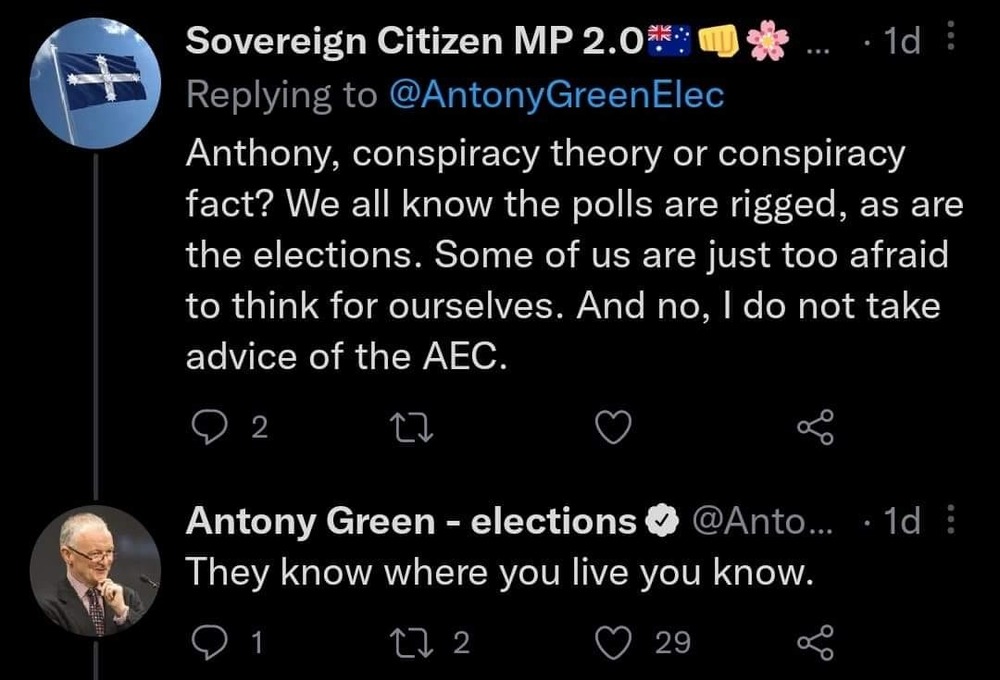Reply to Sovereign Citizen MP's tweet
This screenshot has height=680, width=1000.
pyautogui.click(x=210, y=429)
